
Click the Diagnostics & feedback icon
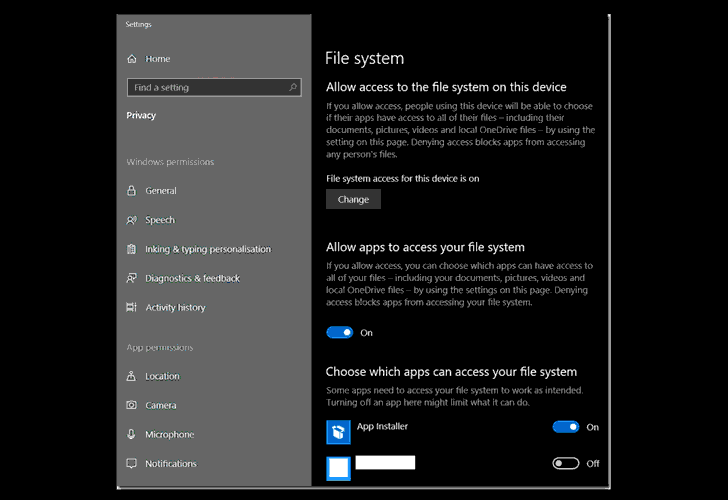132,278
